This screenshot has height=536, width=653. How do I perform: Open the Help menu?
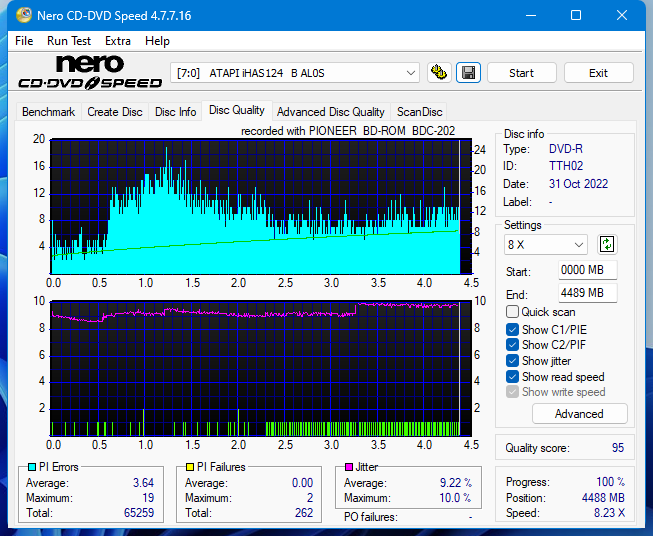157,41
